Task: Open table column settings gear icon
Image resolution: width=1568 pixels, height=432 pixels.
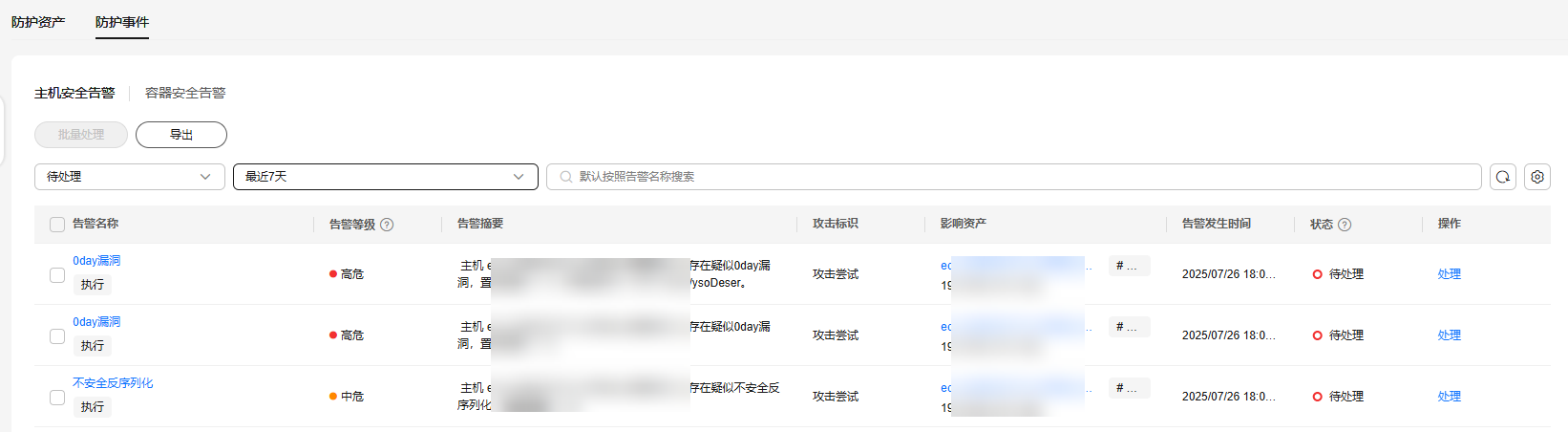Action: [1537, 177]
